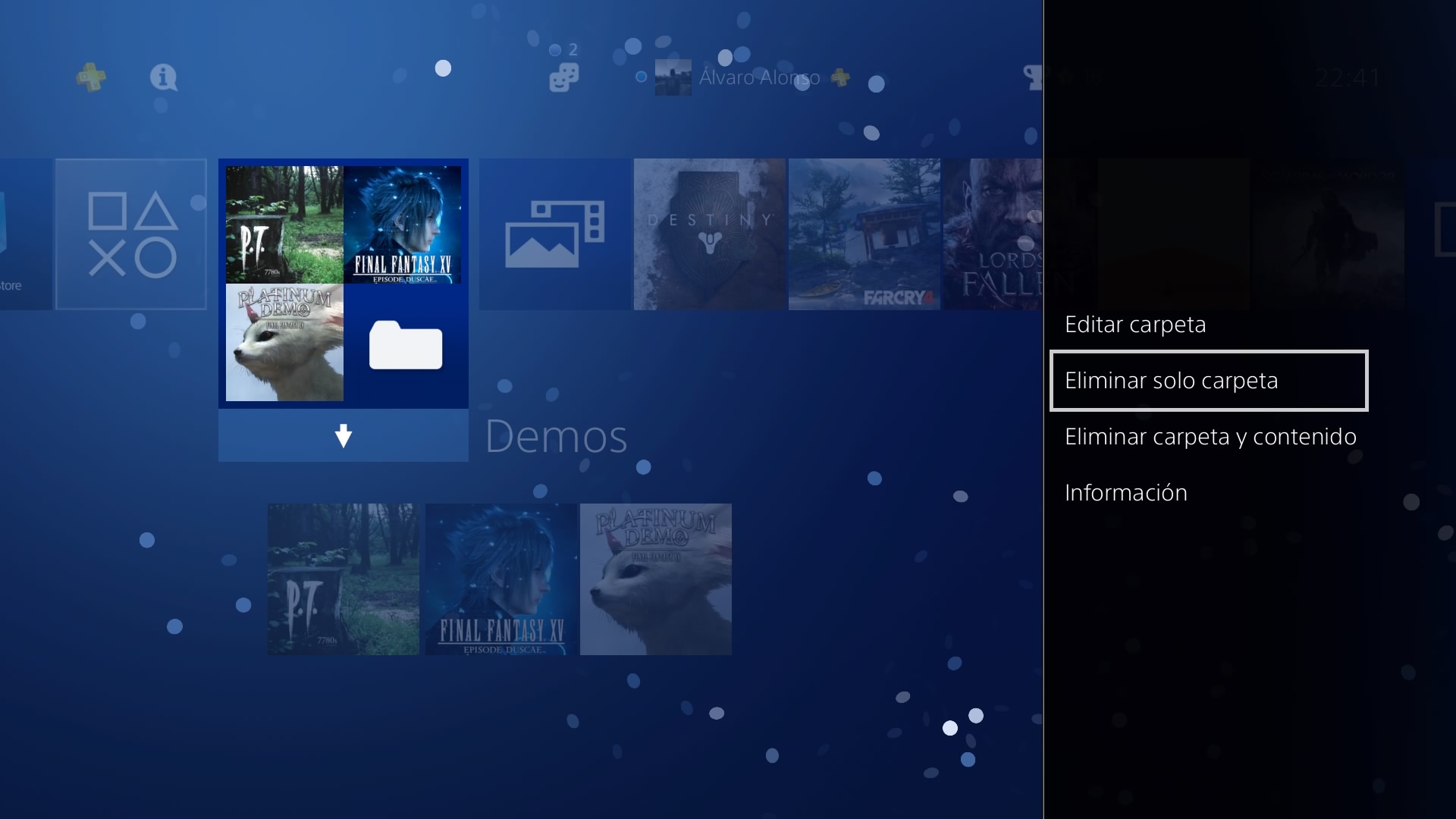Viewport: 1456px width, 819px height.
Task: Open the PlayStation Store tile at left edge
Action: click(25, 234)
